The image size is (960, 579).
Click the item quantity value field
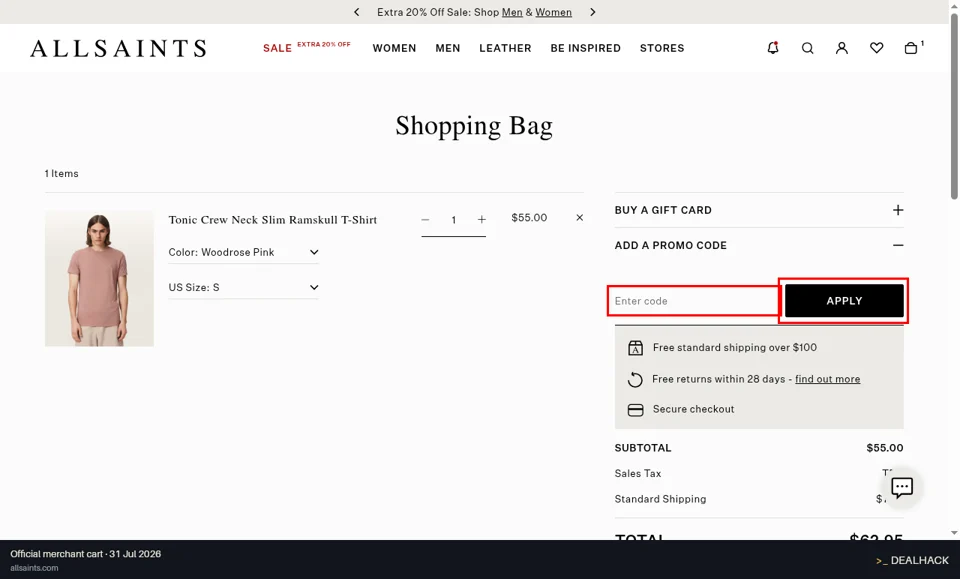454,220
